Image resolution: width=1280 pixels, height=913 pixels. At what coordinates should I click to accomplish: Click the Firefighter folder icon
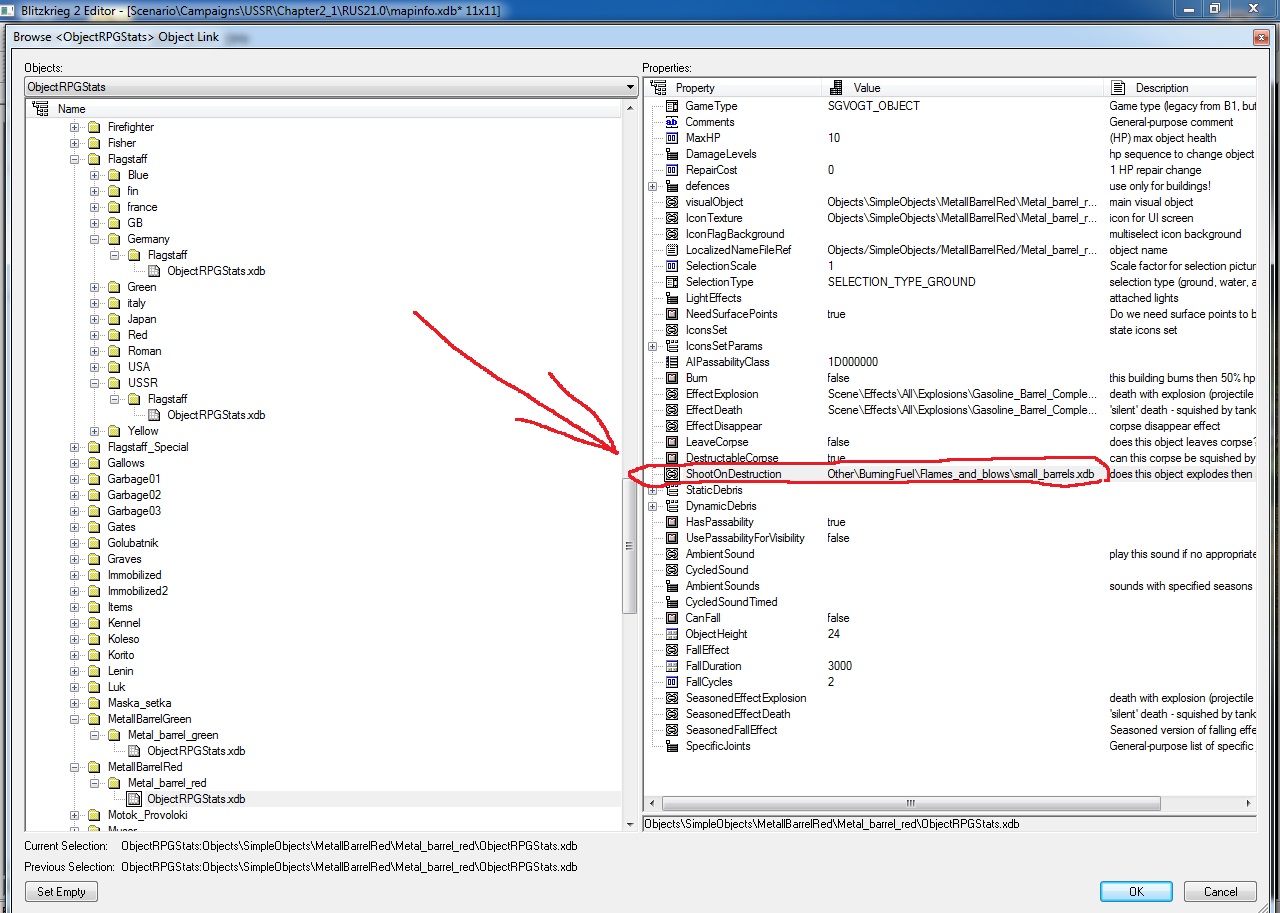(94, 127)
